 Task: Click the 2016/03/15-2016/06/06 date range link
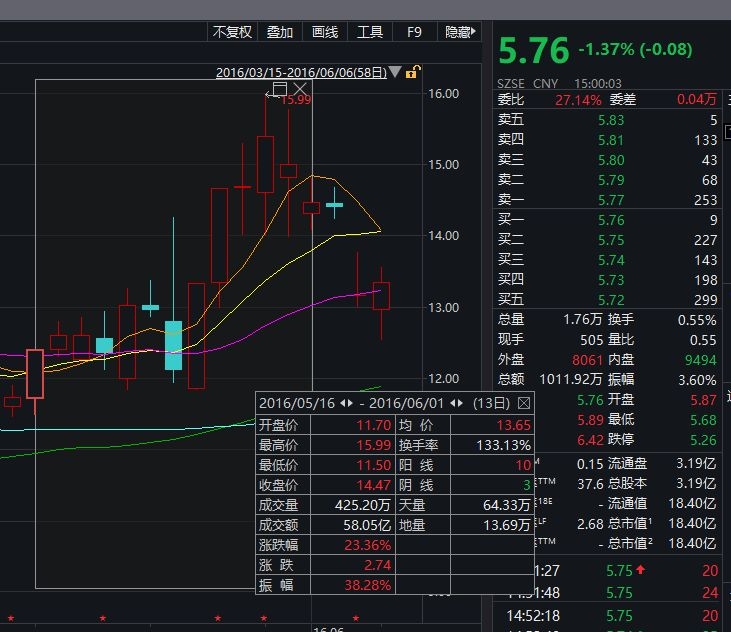tap(301, 72)
